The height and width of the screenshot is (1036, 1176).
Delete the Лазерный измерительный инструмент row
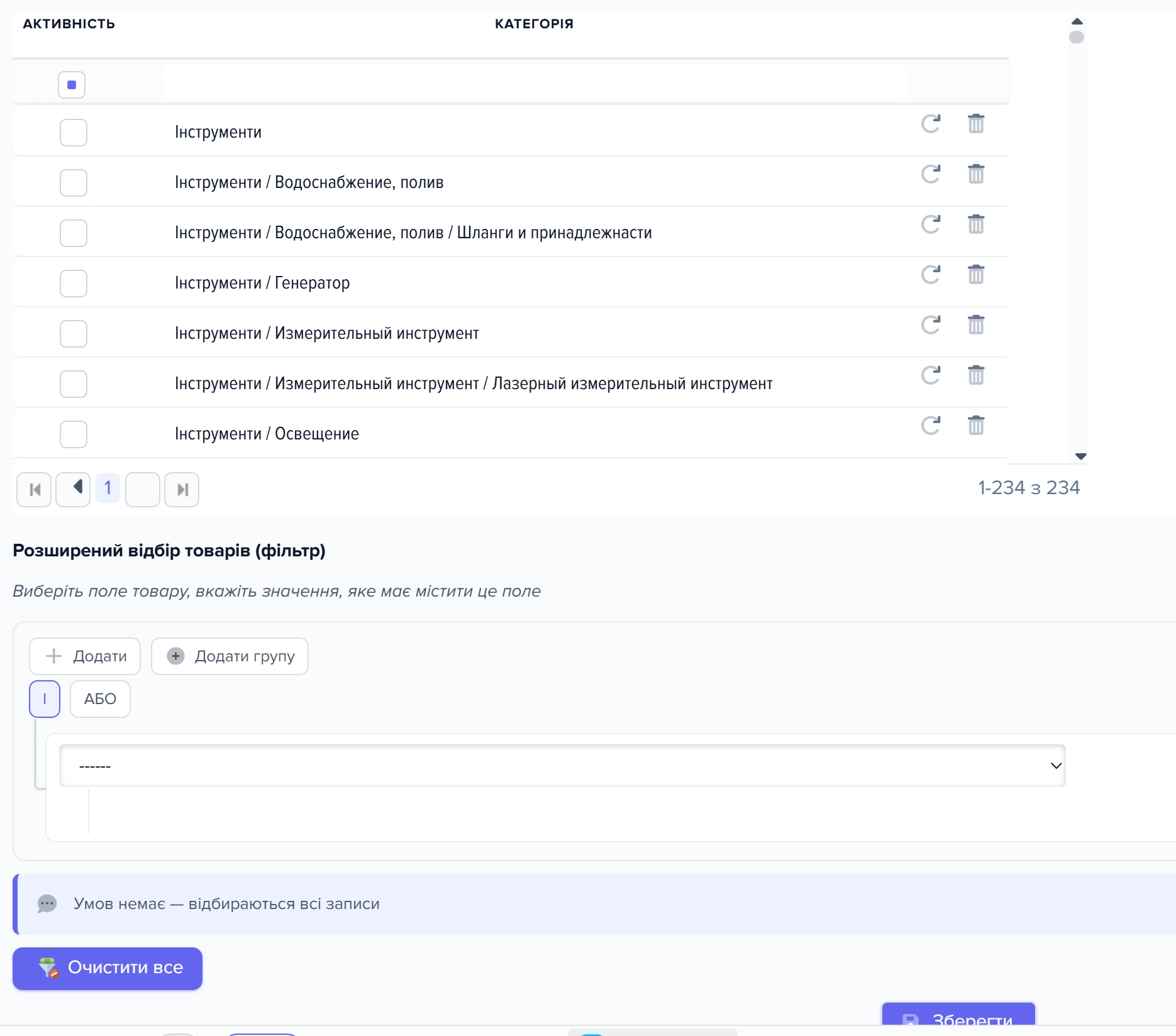click(x=976, y=375)
